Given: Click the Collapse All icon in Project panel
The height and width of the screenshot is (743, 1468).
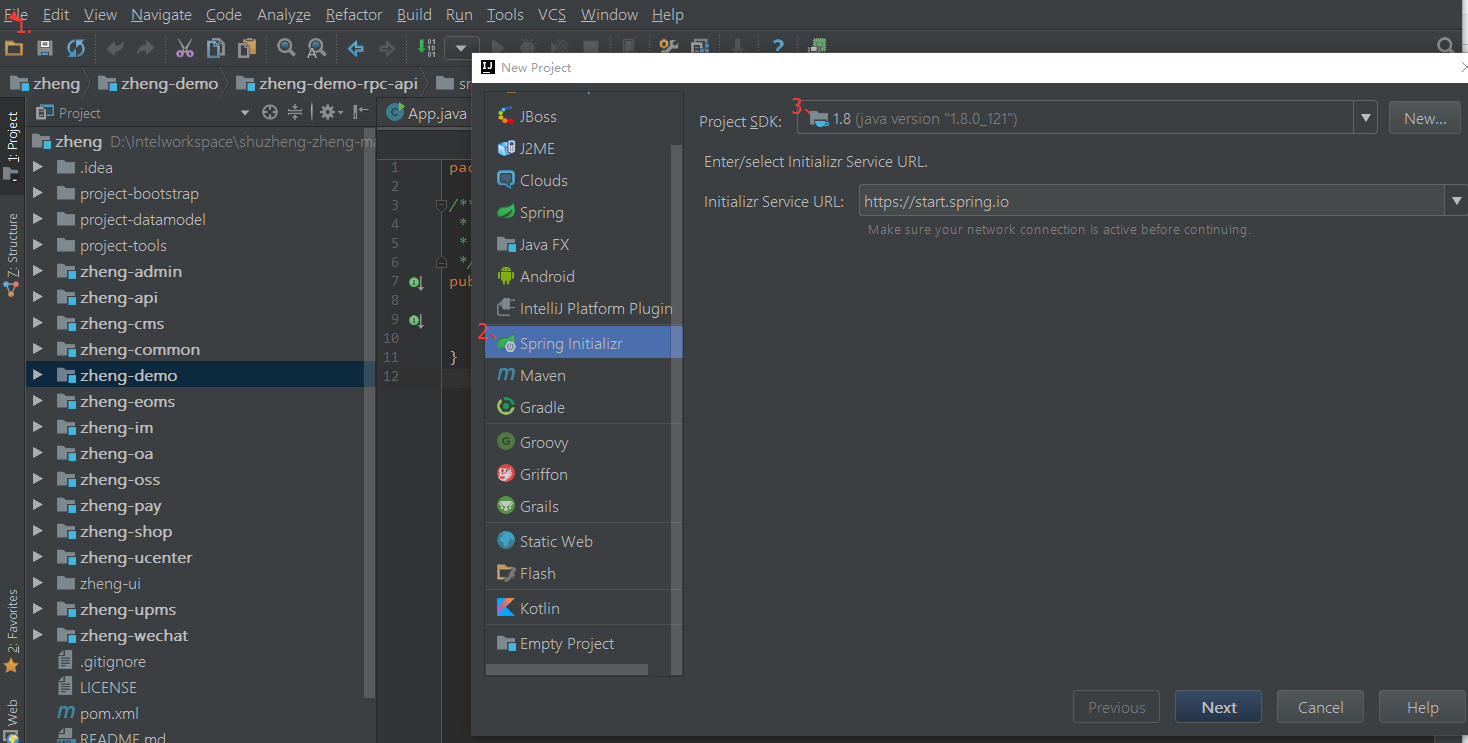Looking at the screenshot, I should tap(295, 112).
